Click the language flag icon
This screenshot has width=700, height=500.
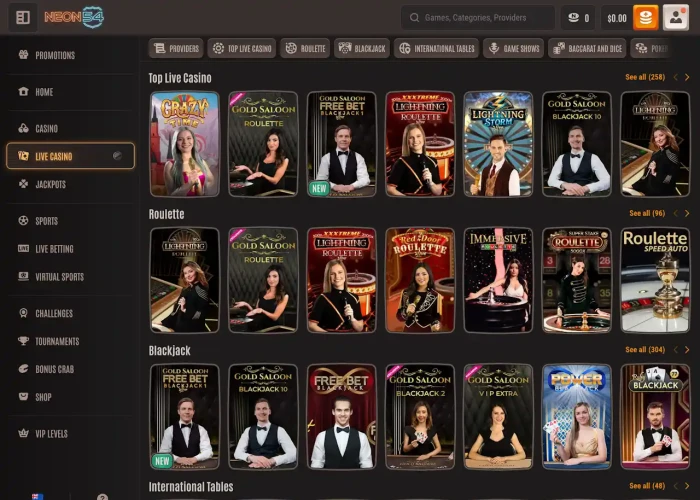click(x=38, y=497)
